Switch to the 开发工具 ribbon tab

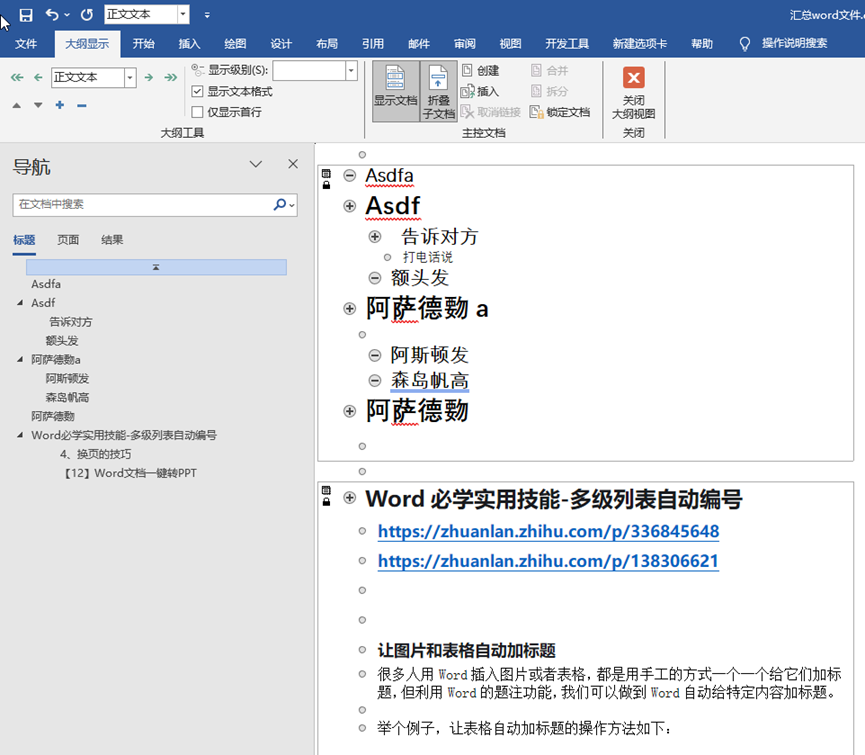point(567,44)
